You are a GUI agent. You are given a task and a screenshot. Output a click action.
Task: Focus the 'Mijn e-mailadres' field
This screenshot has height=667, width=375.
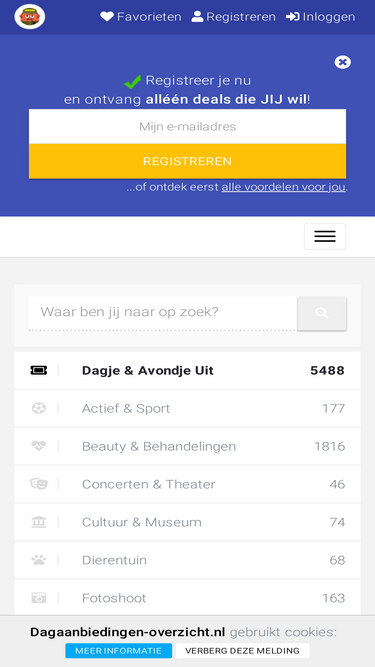188,126
